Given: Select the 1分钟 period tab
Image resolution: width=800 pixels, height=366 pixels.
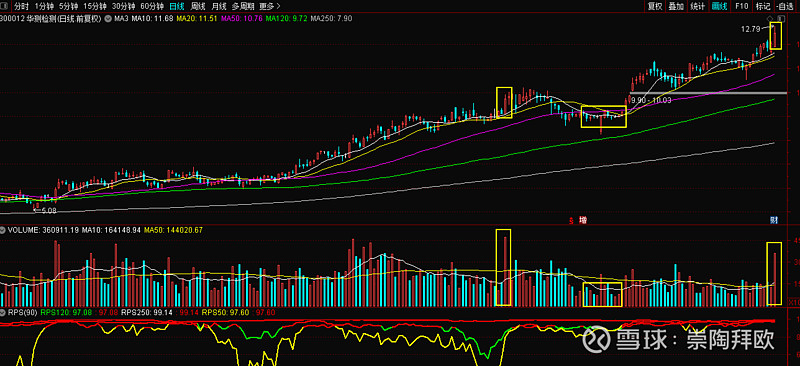Looking at the screenshot, I should [44, 6].
